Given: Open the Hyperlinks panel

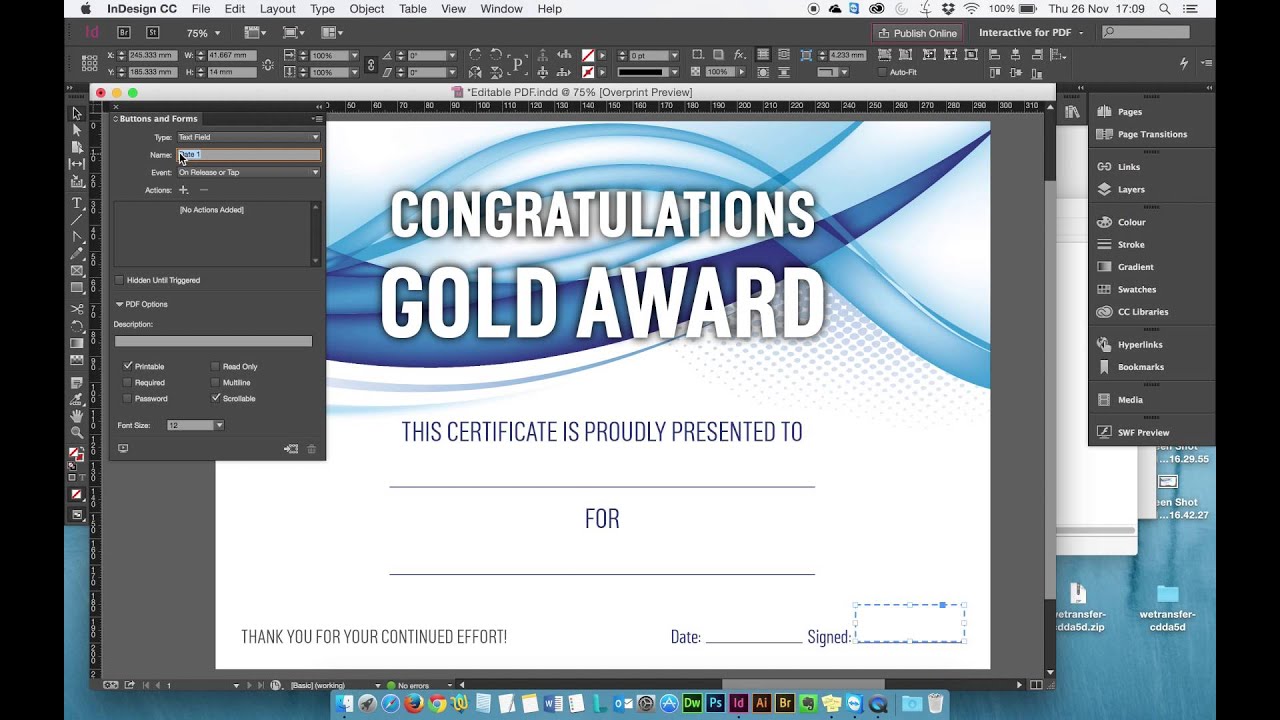Looking at the screenshot, I should click(1140, 344).
